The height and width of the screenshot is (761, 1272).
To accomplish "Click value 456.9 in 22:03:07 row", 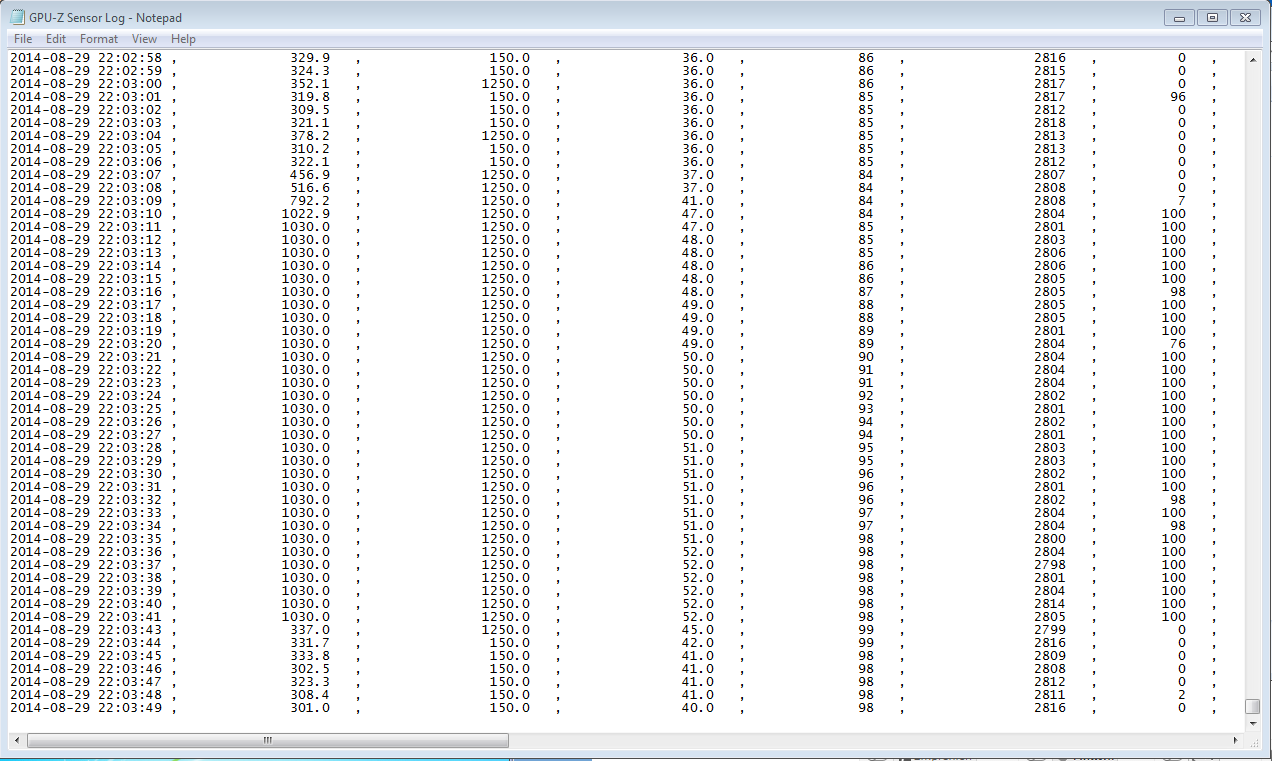I will coord(310,175).
